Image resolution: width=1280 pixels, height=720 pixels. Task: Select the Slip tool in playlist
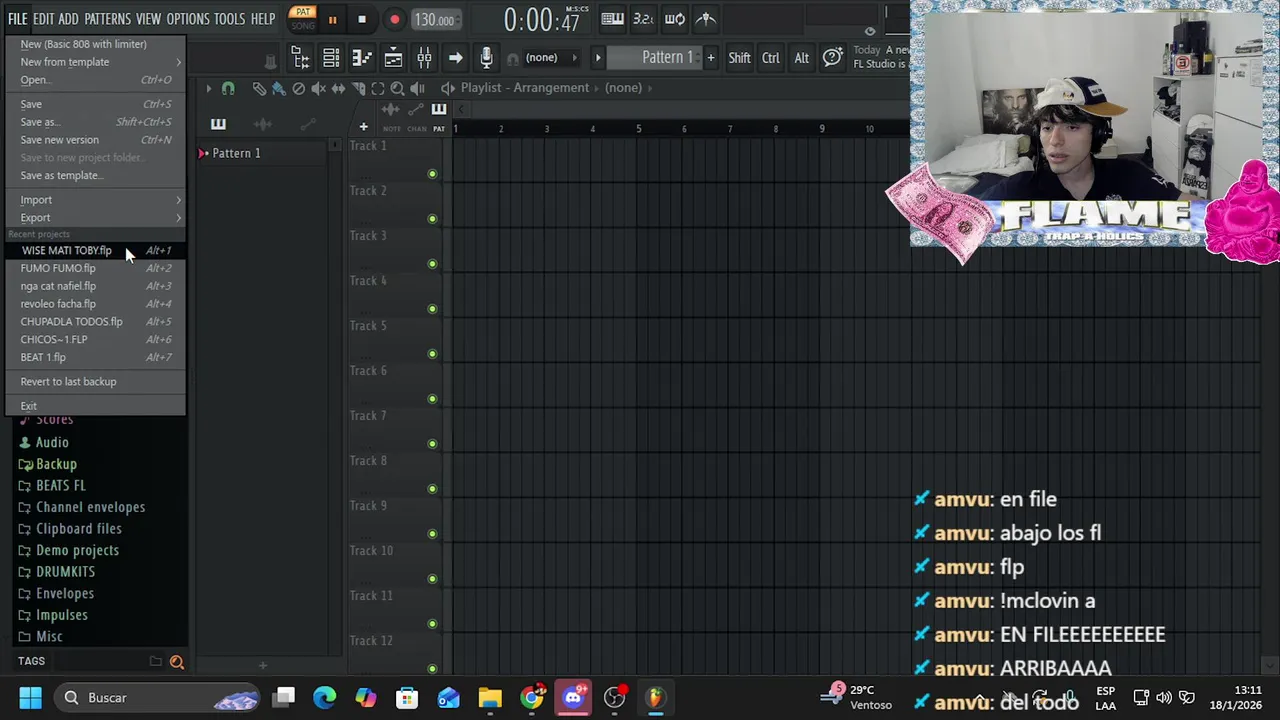338,88
